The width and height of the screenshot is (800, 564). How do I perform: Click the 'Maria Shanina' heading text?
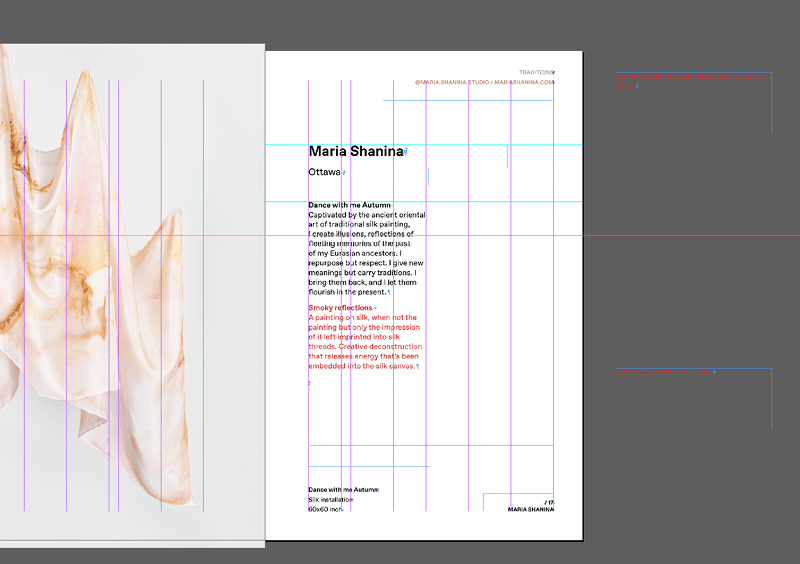[x=355, y=152]
